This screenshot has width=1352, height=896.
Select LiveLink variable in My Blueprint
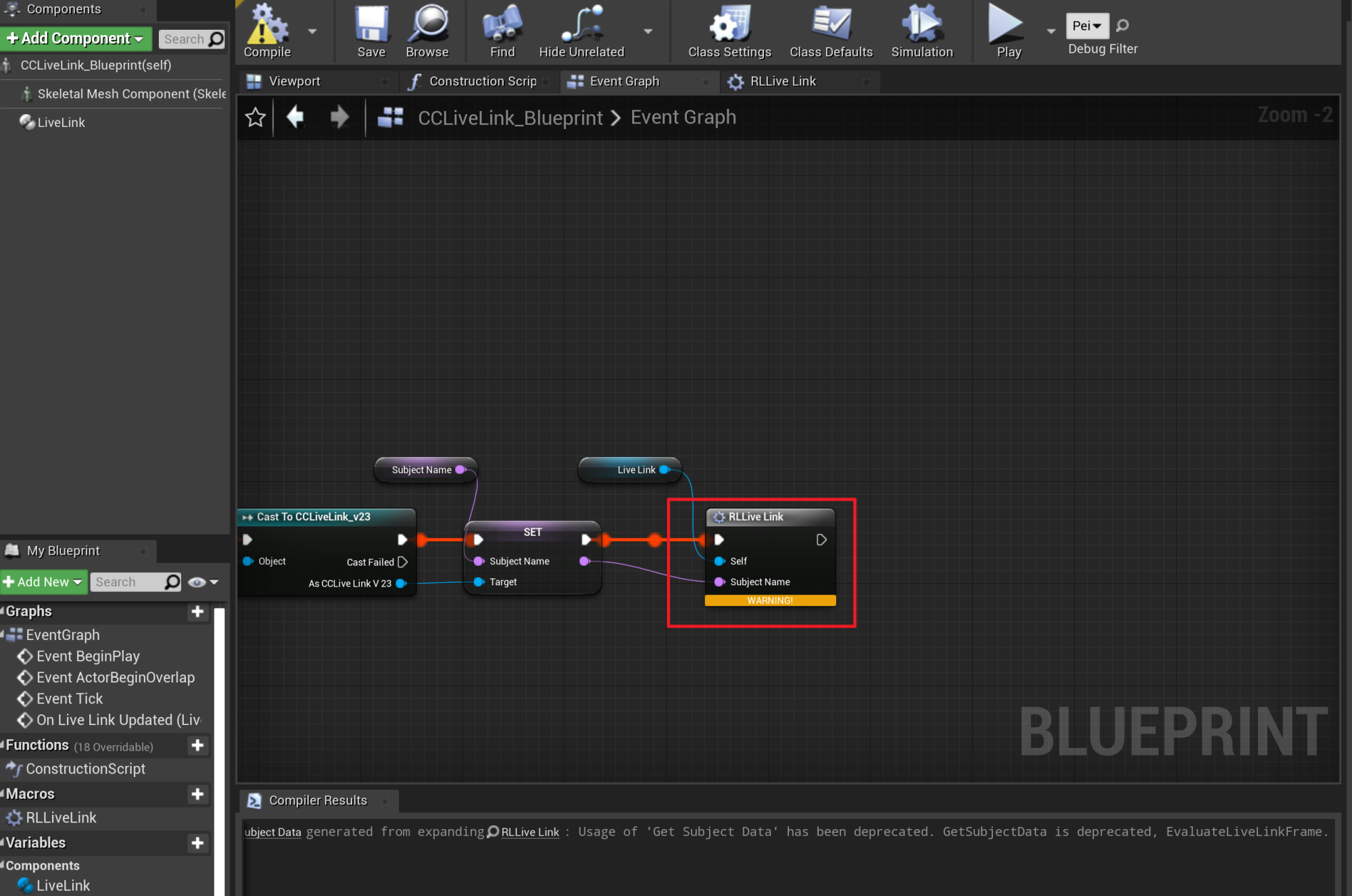coord(62,885)
